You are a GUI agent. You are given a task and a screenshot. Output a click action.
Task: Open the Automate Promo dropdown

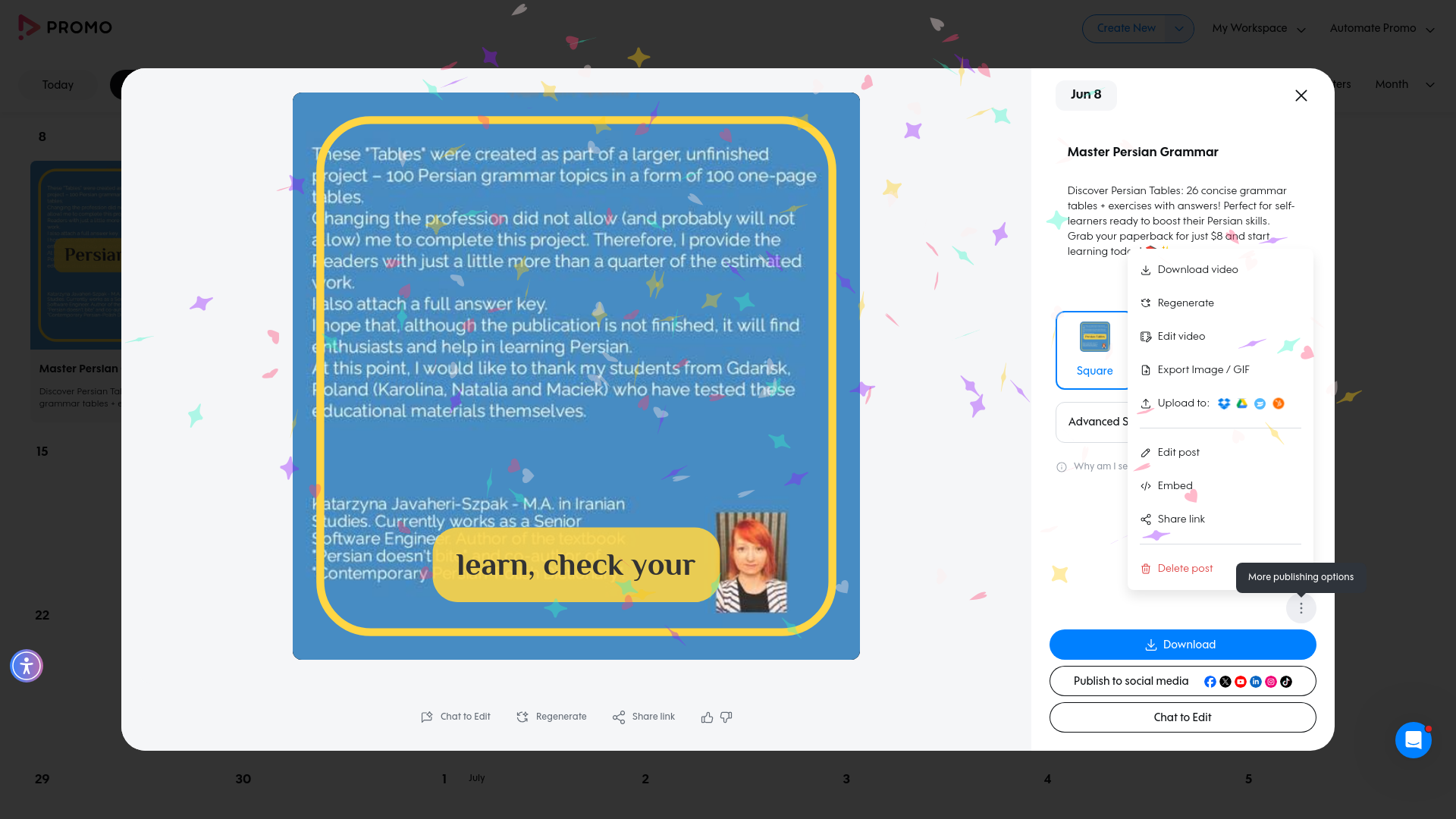click(x=1382, y=29)
